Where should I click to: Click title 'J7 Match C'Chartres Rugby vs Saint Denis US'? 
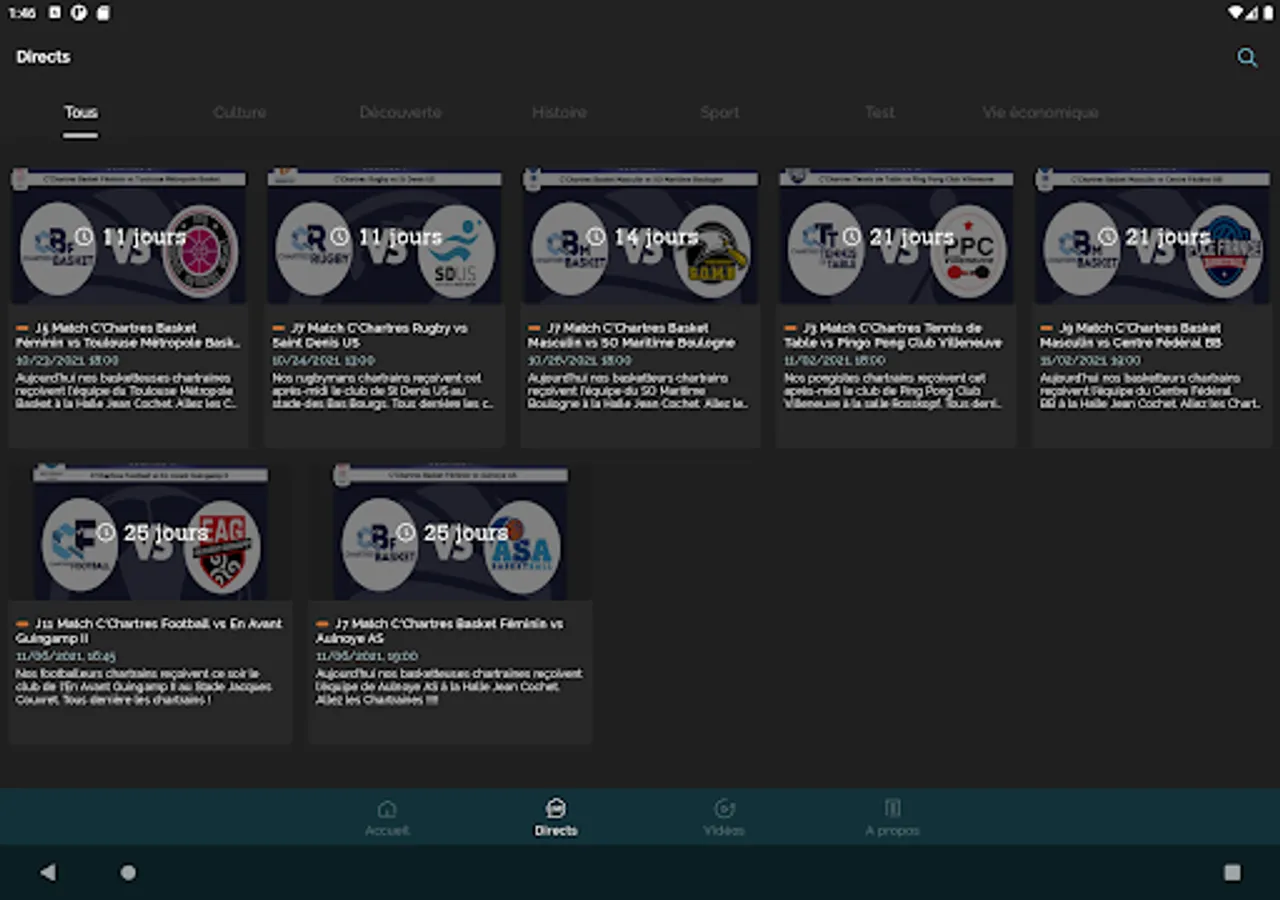click(370, 335)
